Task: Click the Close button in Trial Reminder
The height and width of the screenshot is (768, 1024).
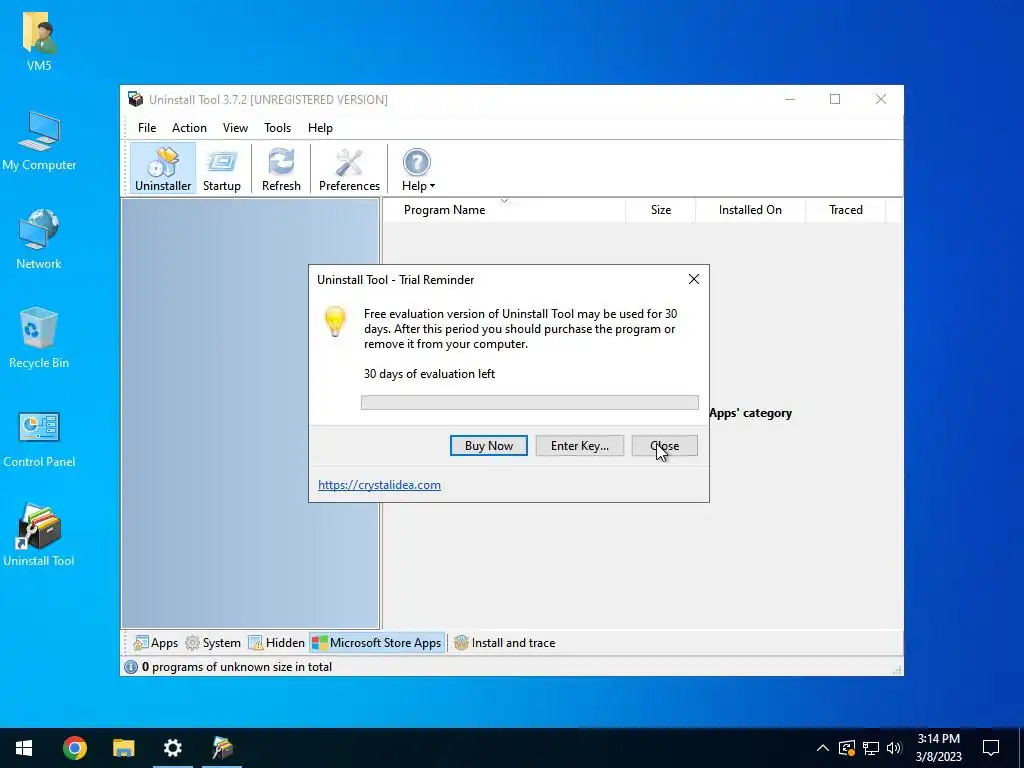Action: pyautogui.click(x=664, y=445)
